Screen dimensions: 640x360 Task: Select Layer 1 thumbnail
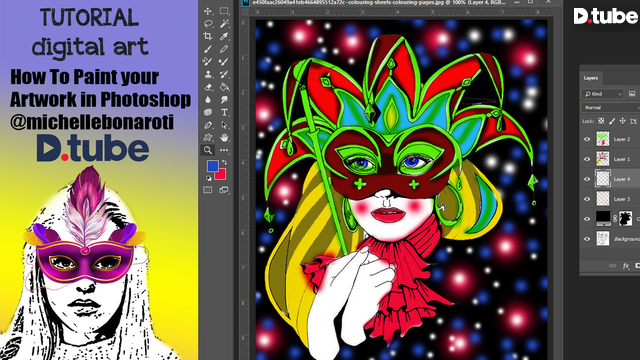(603, 159)
